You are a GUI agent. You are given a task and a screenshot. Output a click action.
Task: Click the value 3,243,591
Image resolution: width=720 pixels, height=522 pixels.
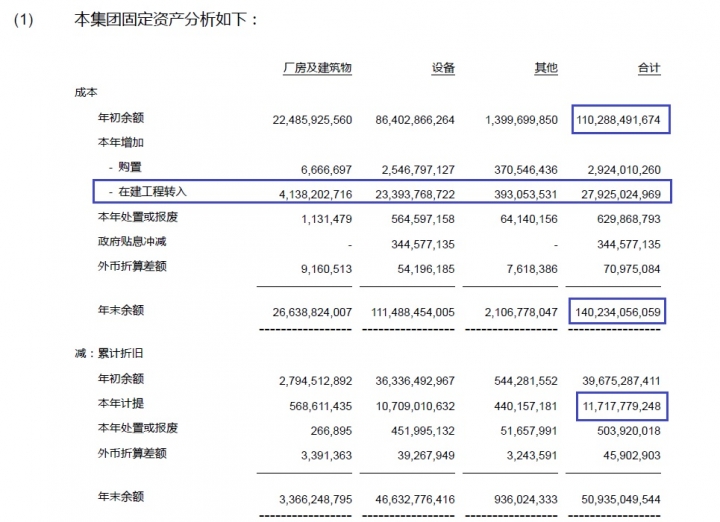[x=532, y=456]
